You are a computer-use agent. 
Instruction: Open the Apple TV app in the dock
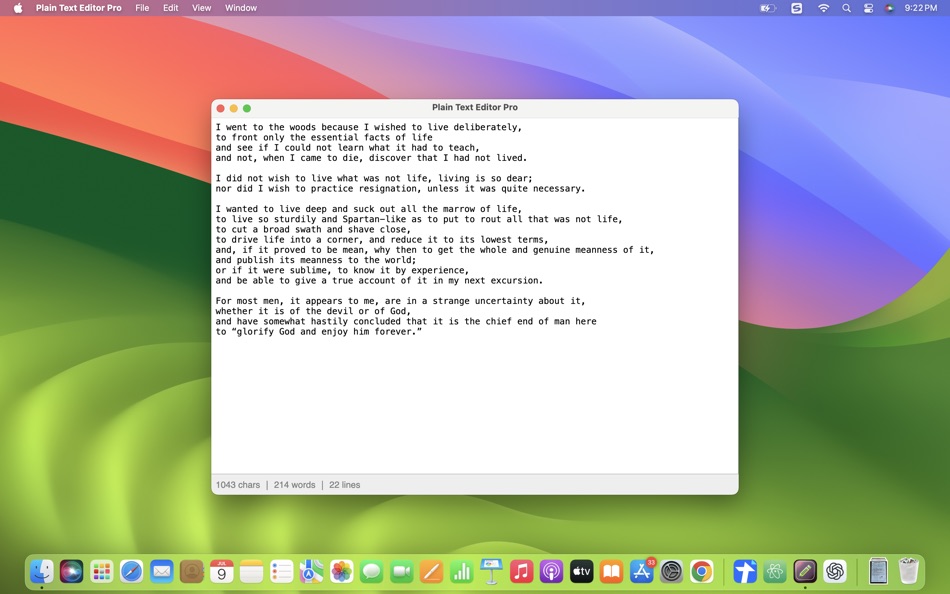click(x=581, y=571)
